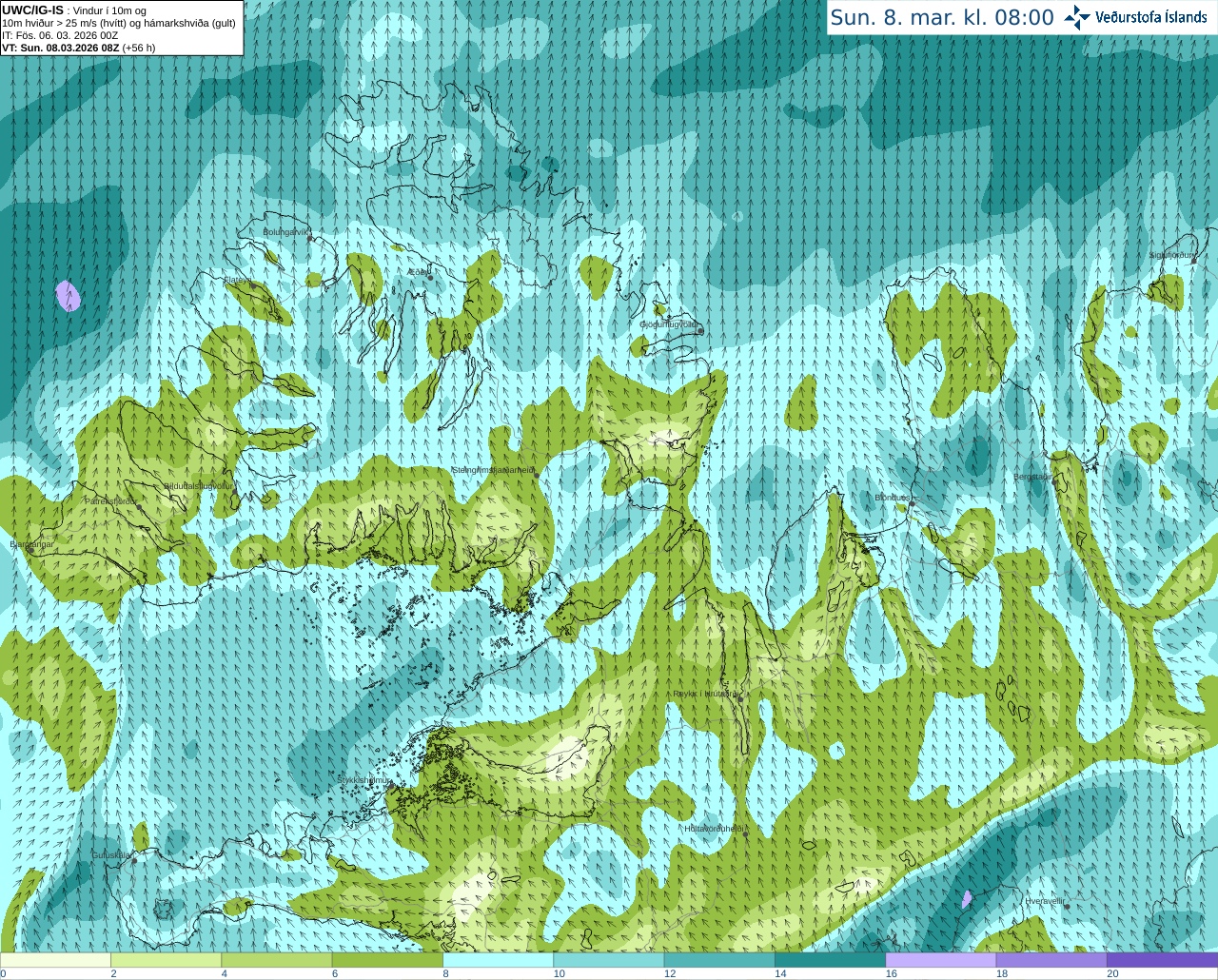Image resolution: width=1218 pixels, height=980 pixels.
Task: Click the 'UWC/IG-IS' model title text
Action: tap(32, 10)
